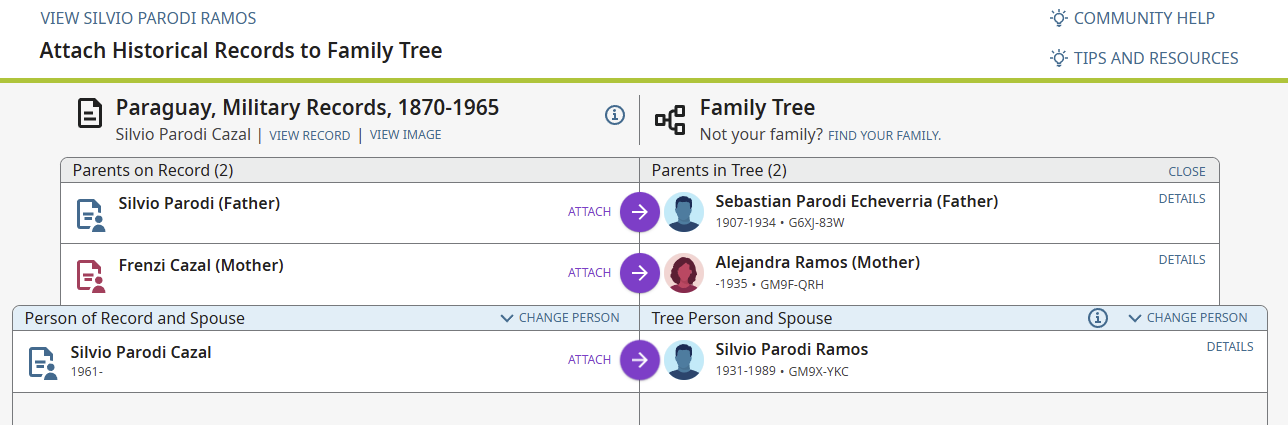Click Silvio Parodi Ramos's avatar icon
1288x425 pixels.
coord(684,360)
